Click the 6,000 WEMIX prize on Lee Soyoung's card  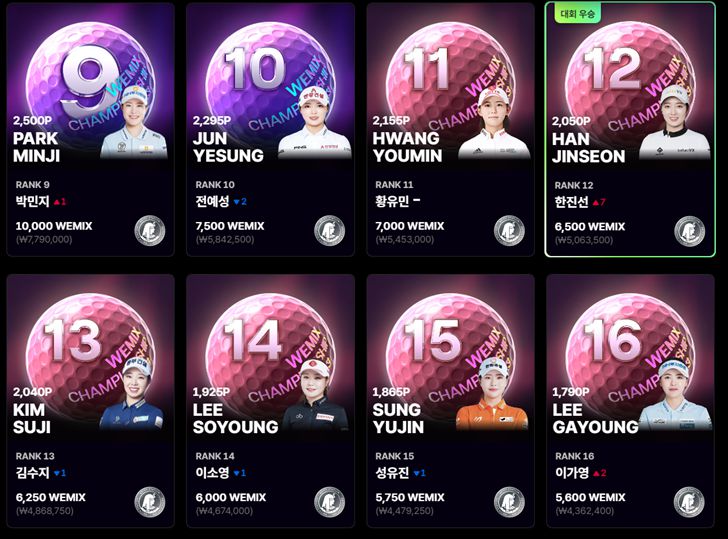pyautogui.click(x=231, y=498)
